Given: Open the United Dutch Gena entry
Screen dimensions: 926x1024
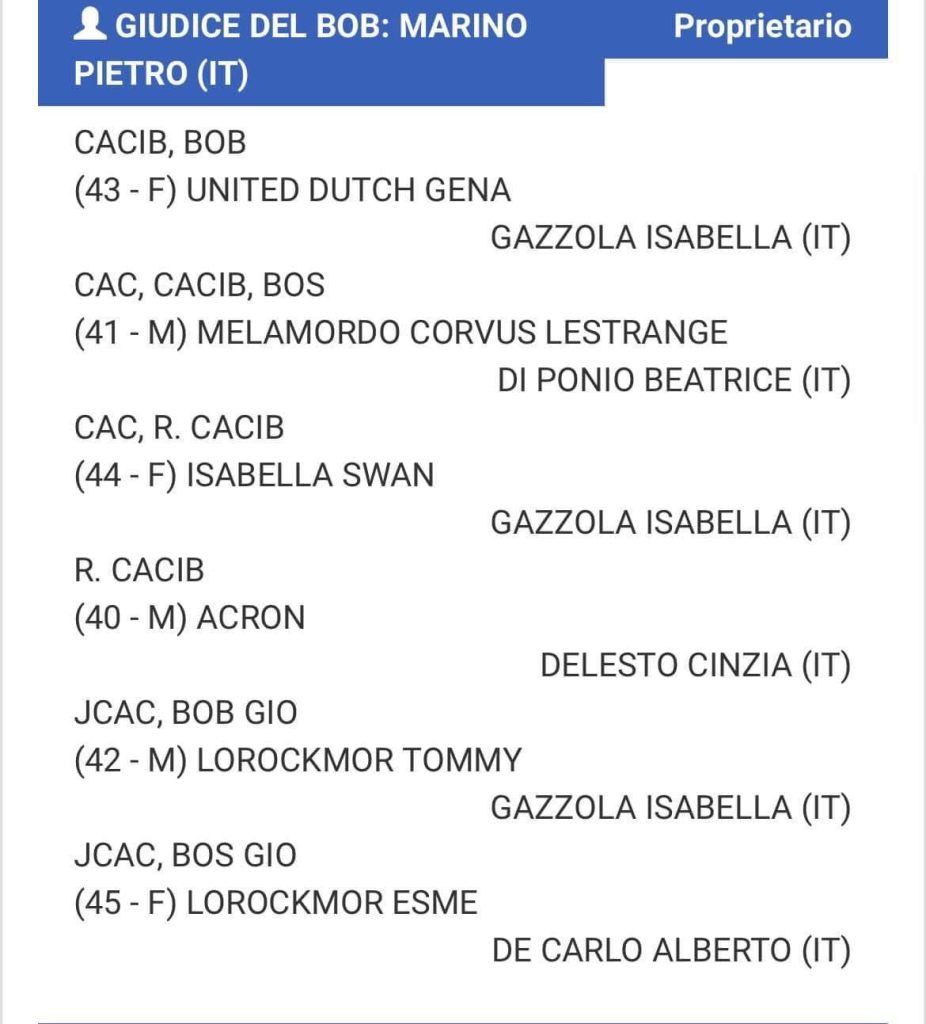Looking at the screenshot, I should click(292, 190).
